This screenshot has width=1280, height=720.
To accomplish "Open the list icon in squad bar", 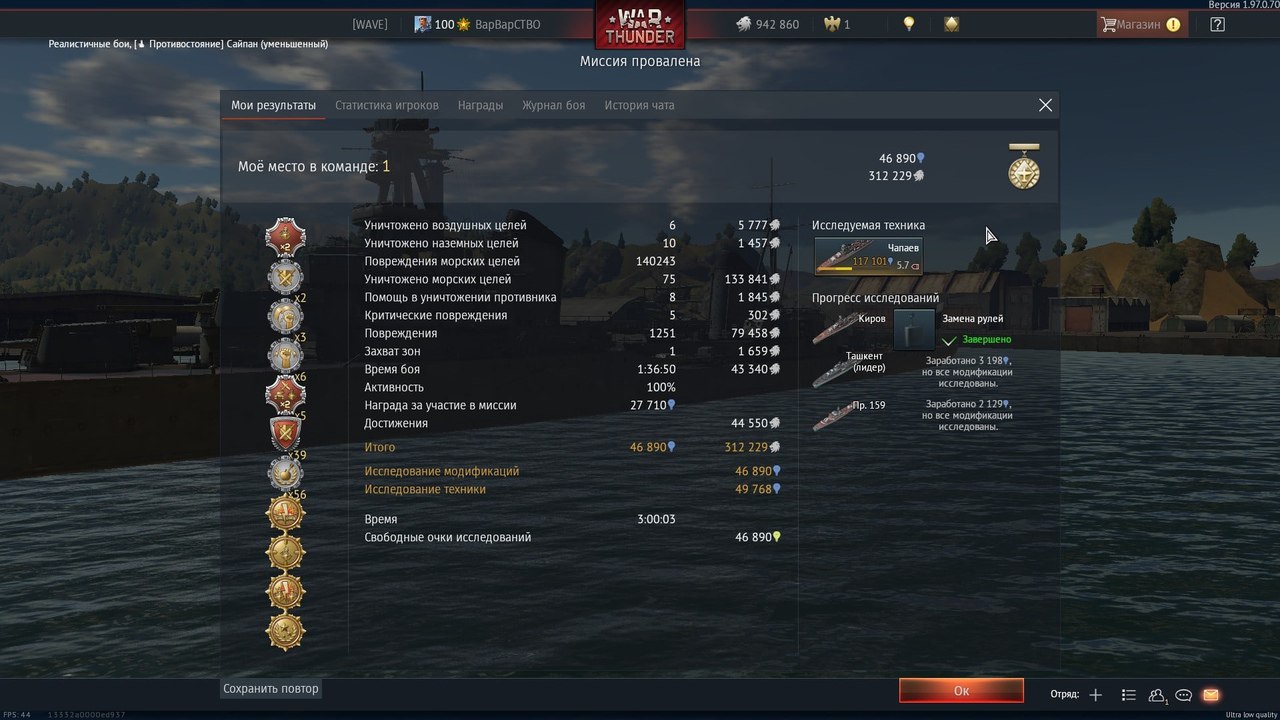I will 1129,695.
